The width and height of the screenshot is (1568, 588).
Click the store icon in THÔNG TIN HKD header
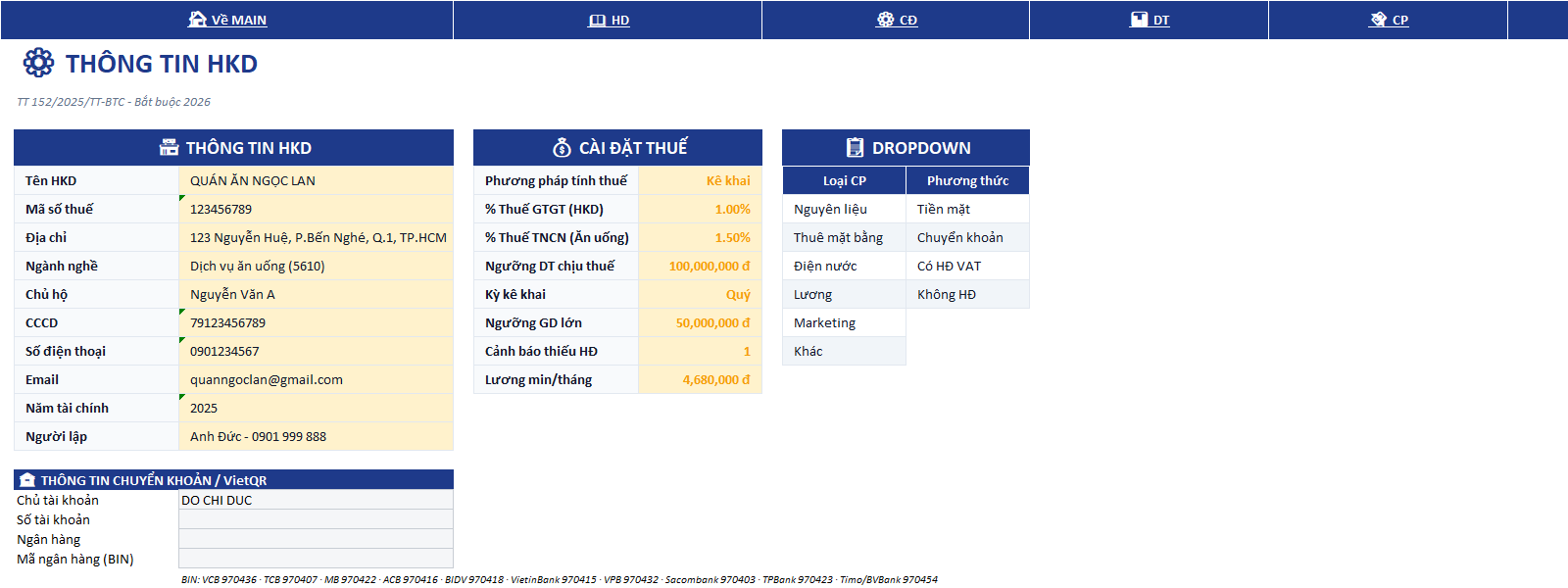click(x=169, y=148)
